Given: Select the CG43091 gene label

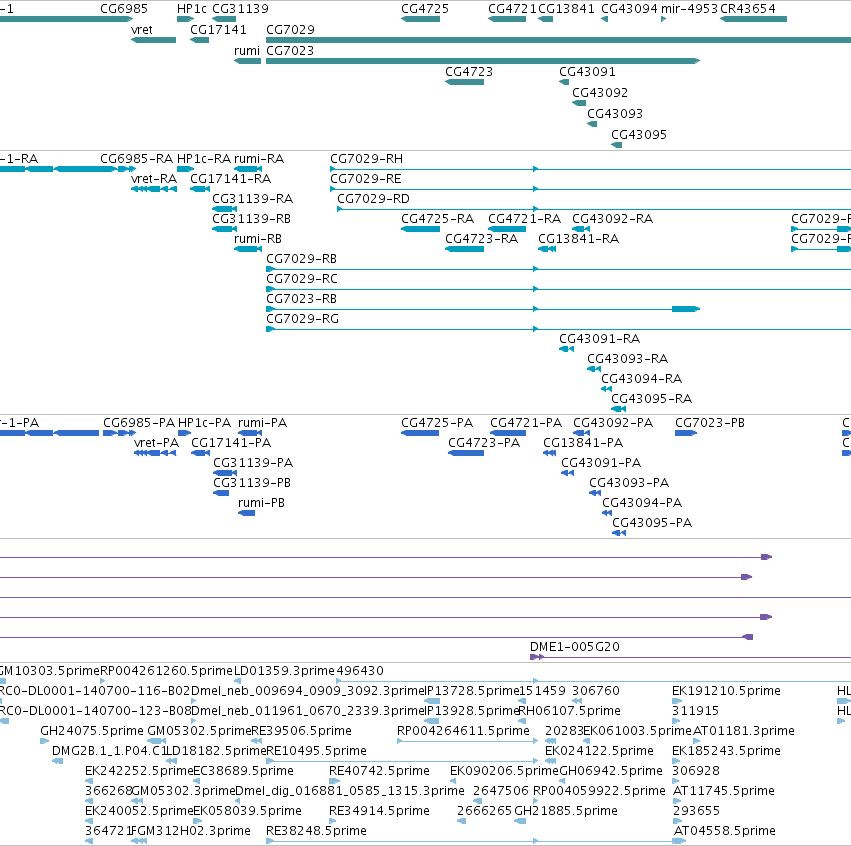Looking at the screenshot, I should (x=587, y=72).
